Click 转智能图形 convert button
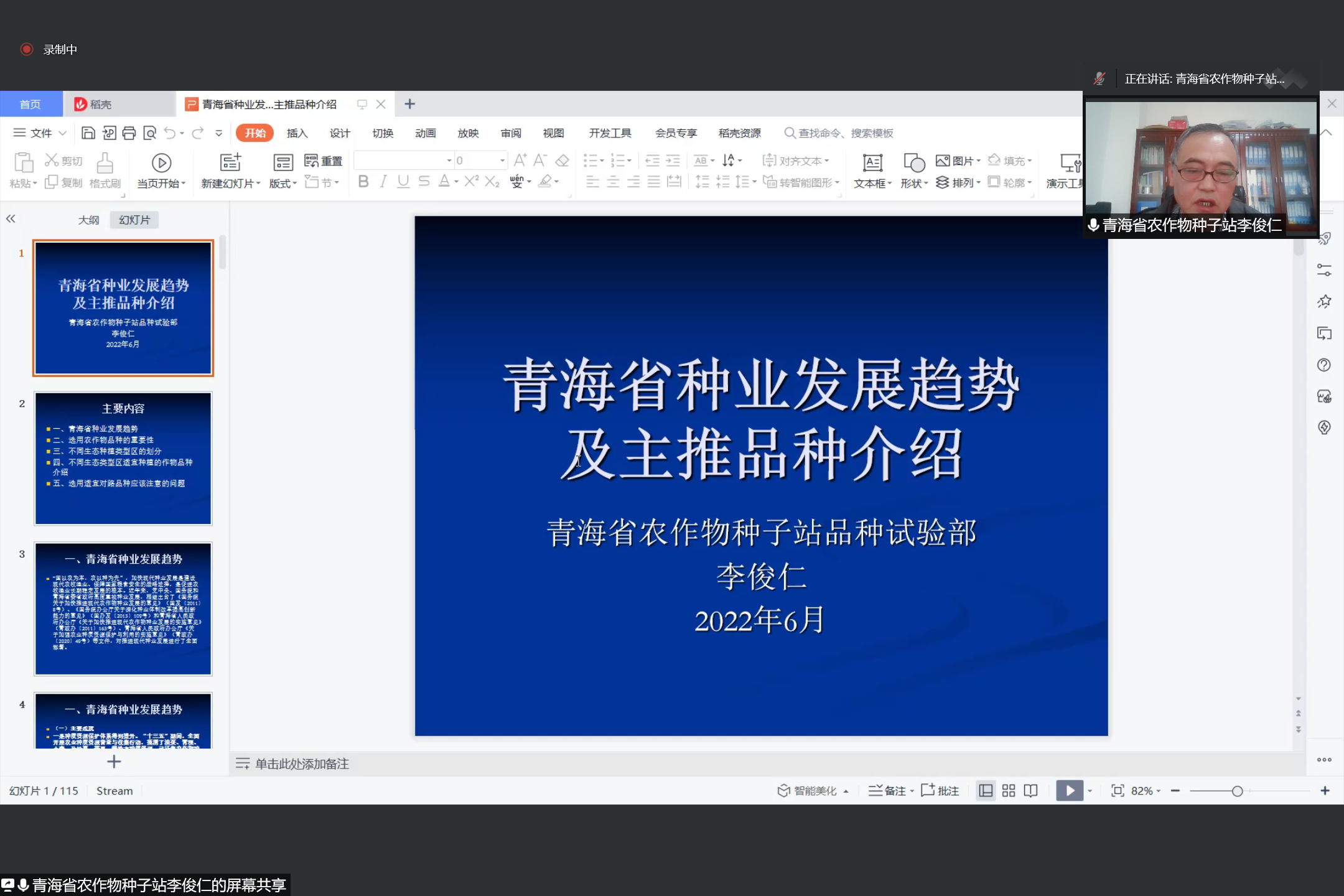This screenshot has height=896, width=1344. [802, 182]
